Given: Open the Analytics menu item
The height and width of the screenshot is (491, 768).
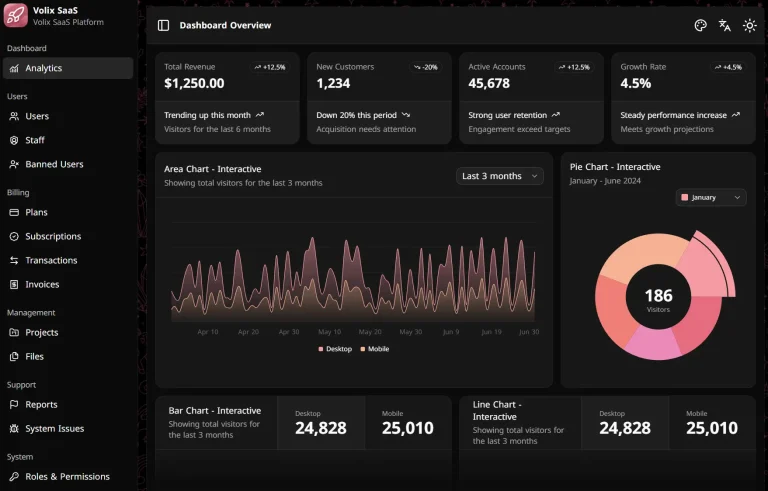Looking at the screenshot, I should tap(68, 69).
